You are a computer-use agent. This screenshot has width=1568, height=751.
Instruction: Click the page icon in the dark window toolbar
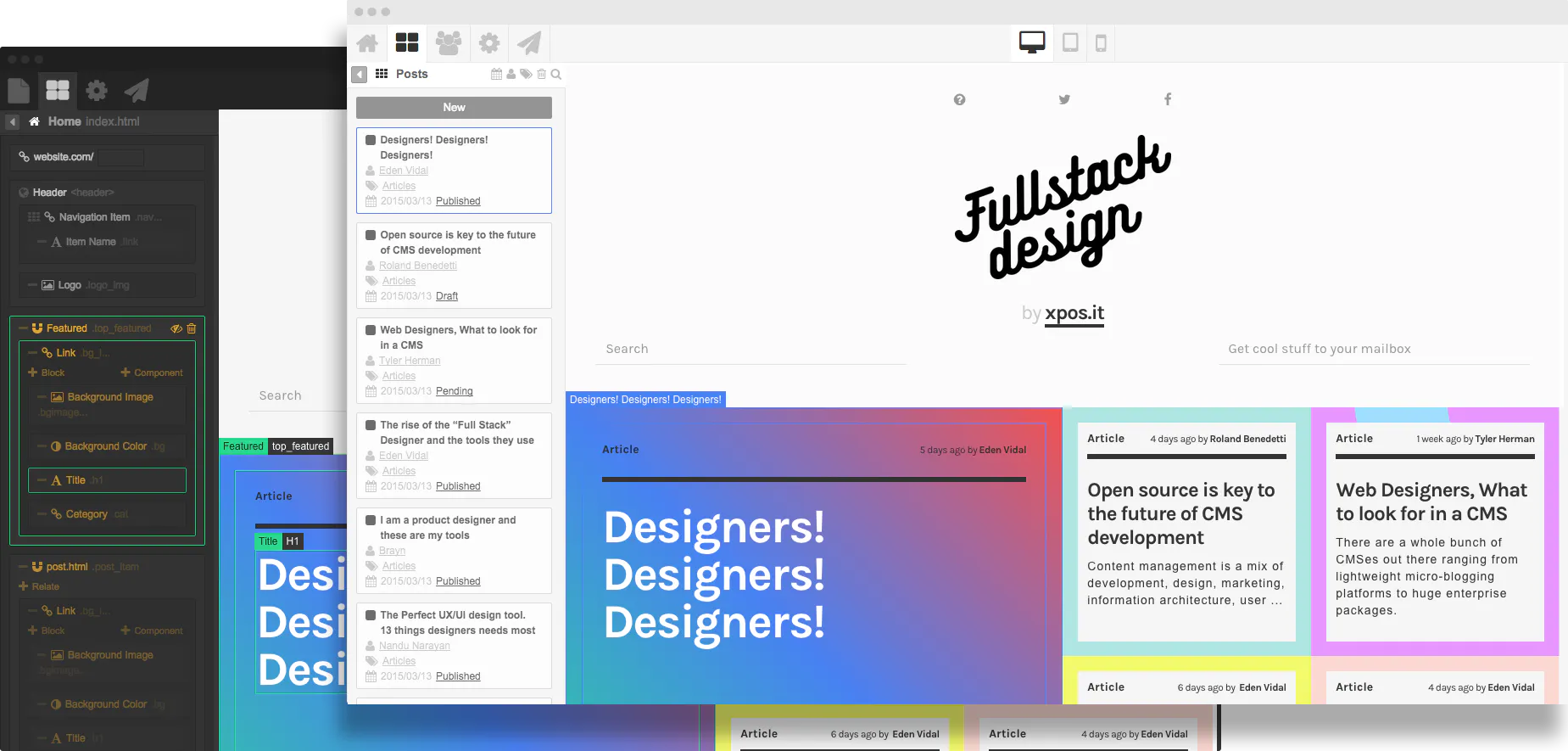(19, 90)
